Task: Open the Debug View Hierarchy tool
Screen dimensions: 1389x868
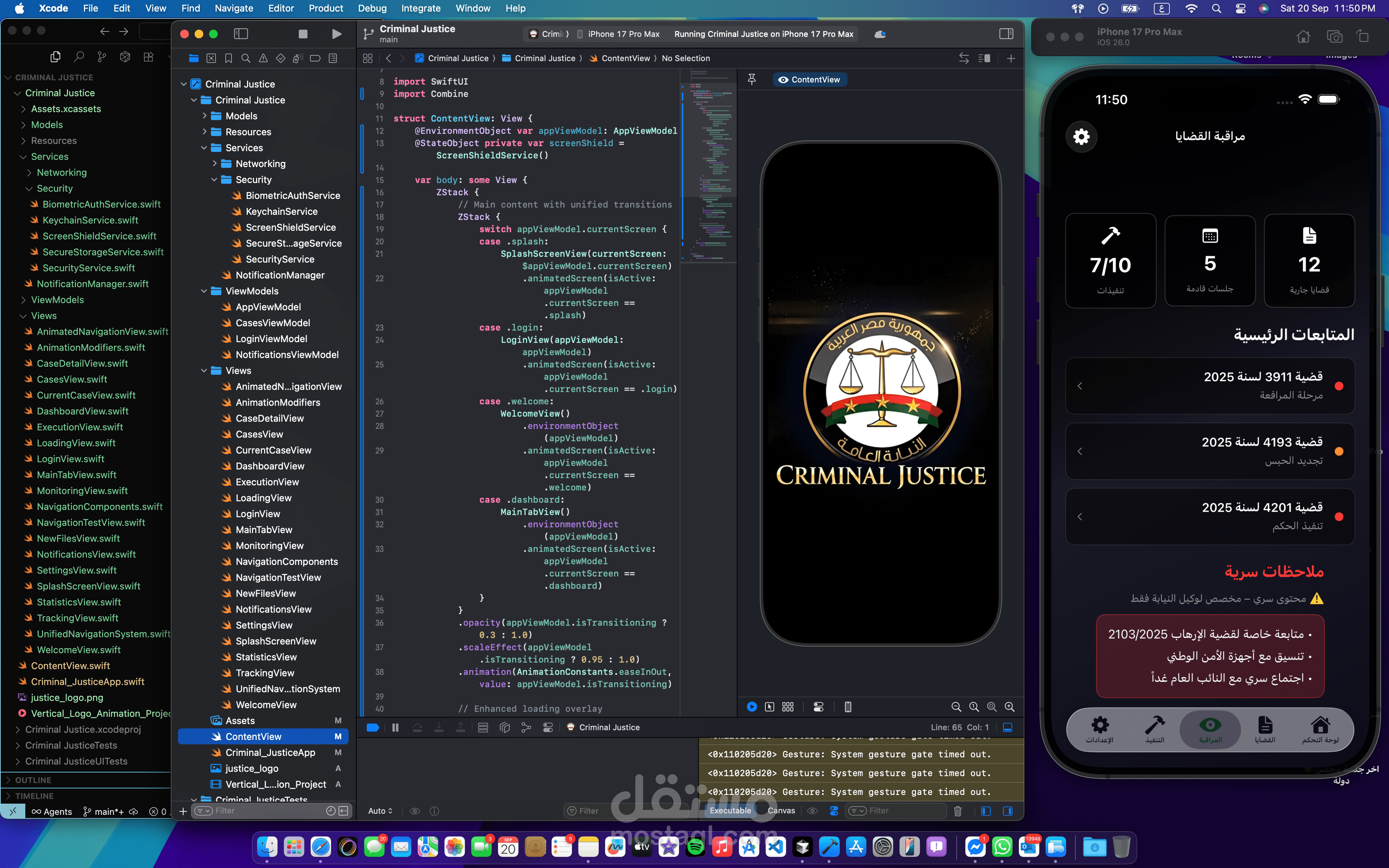Action: tap(505, 727)
